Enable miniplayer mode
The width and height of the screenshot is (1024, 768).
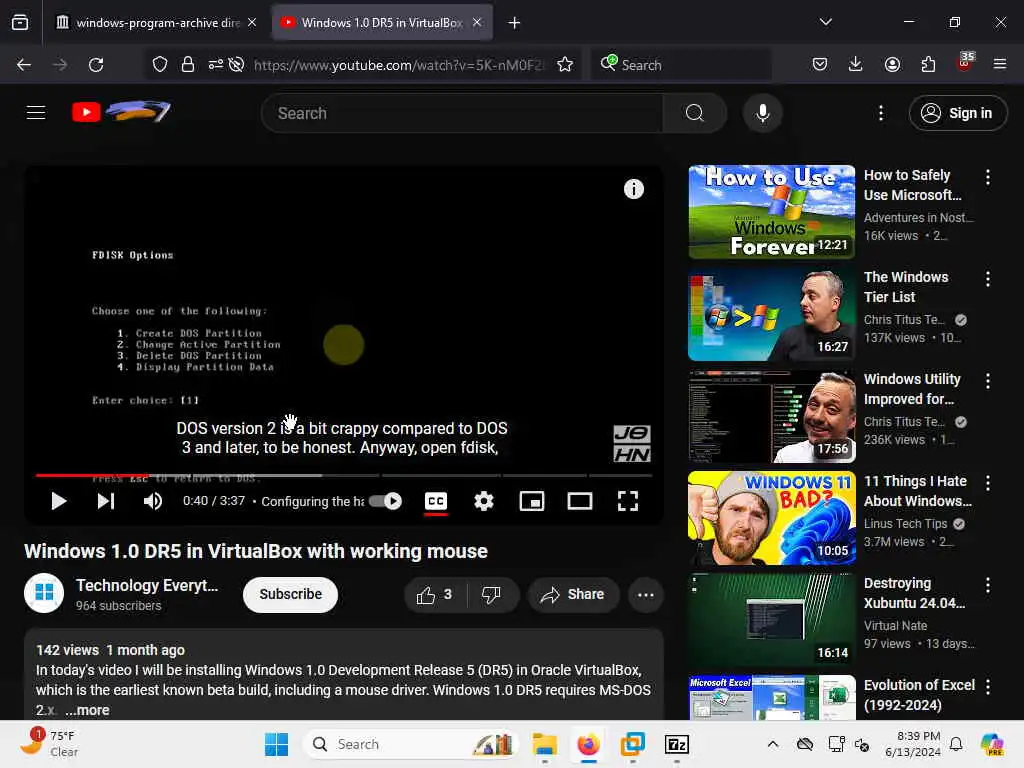(x=532, y=502)
